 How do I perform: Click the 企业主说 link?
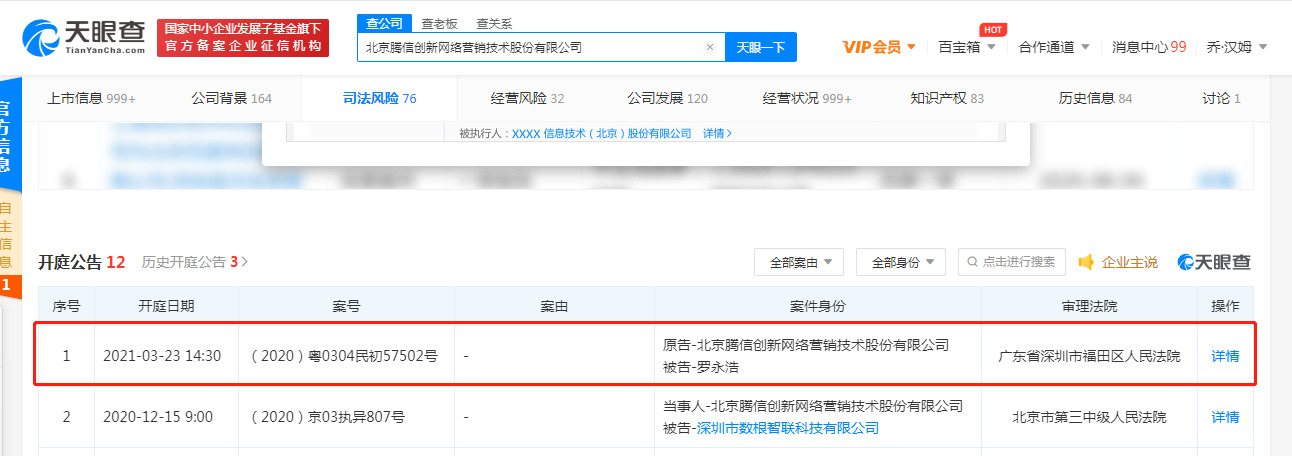click(x=1129, y=262)
